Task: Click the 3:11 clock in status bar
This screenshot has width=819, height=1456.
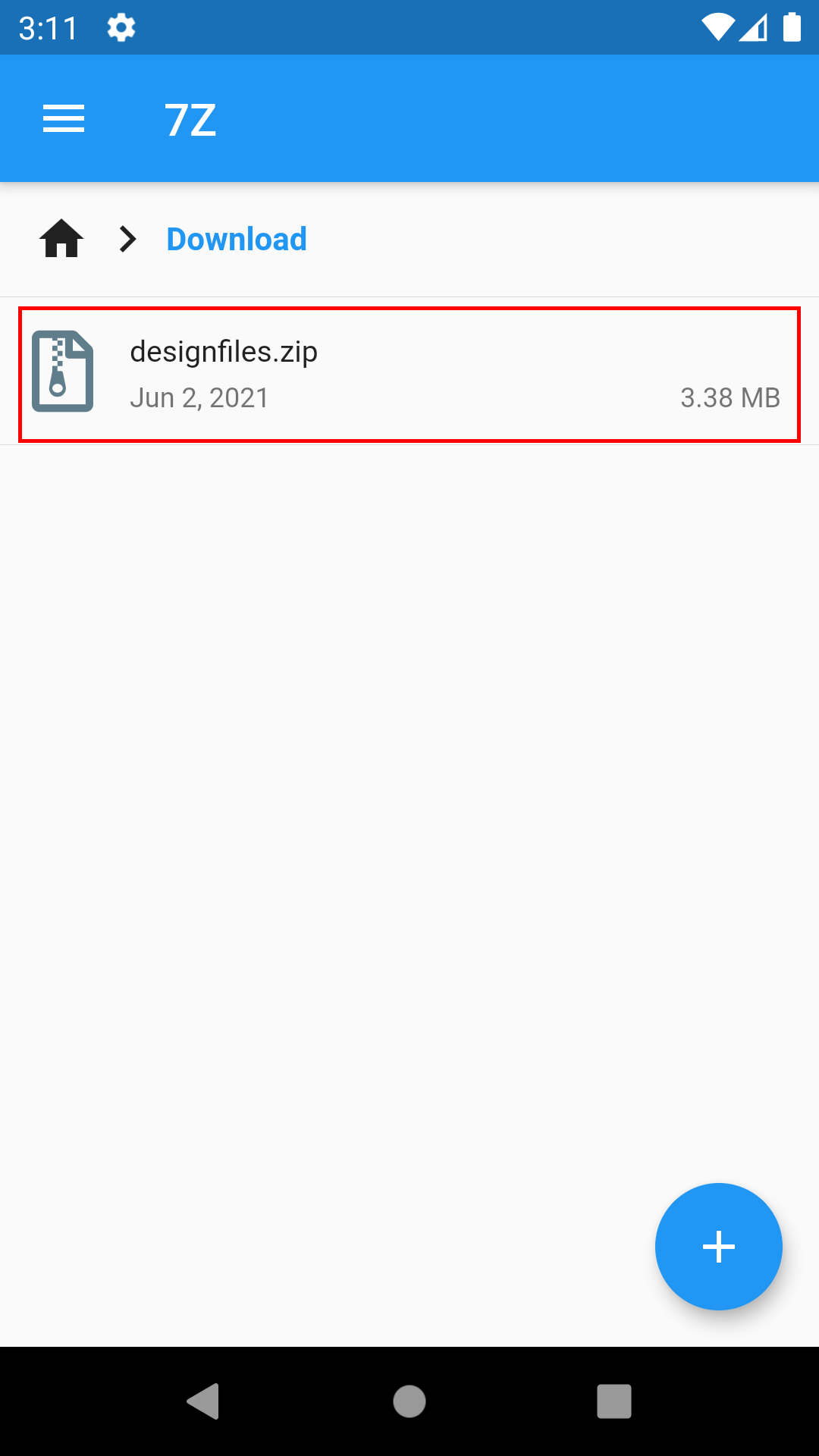Action: coord(48,29)
